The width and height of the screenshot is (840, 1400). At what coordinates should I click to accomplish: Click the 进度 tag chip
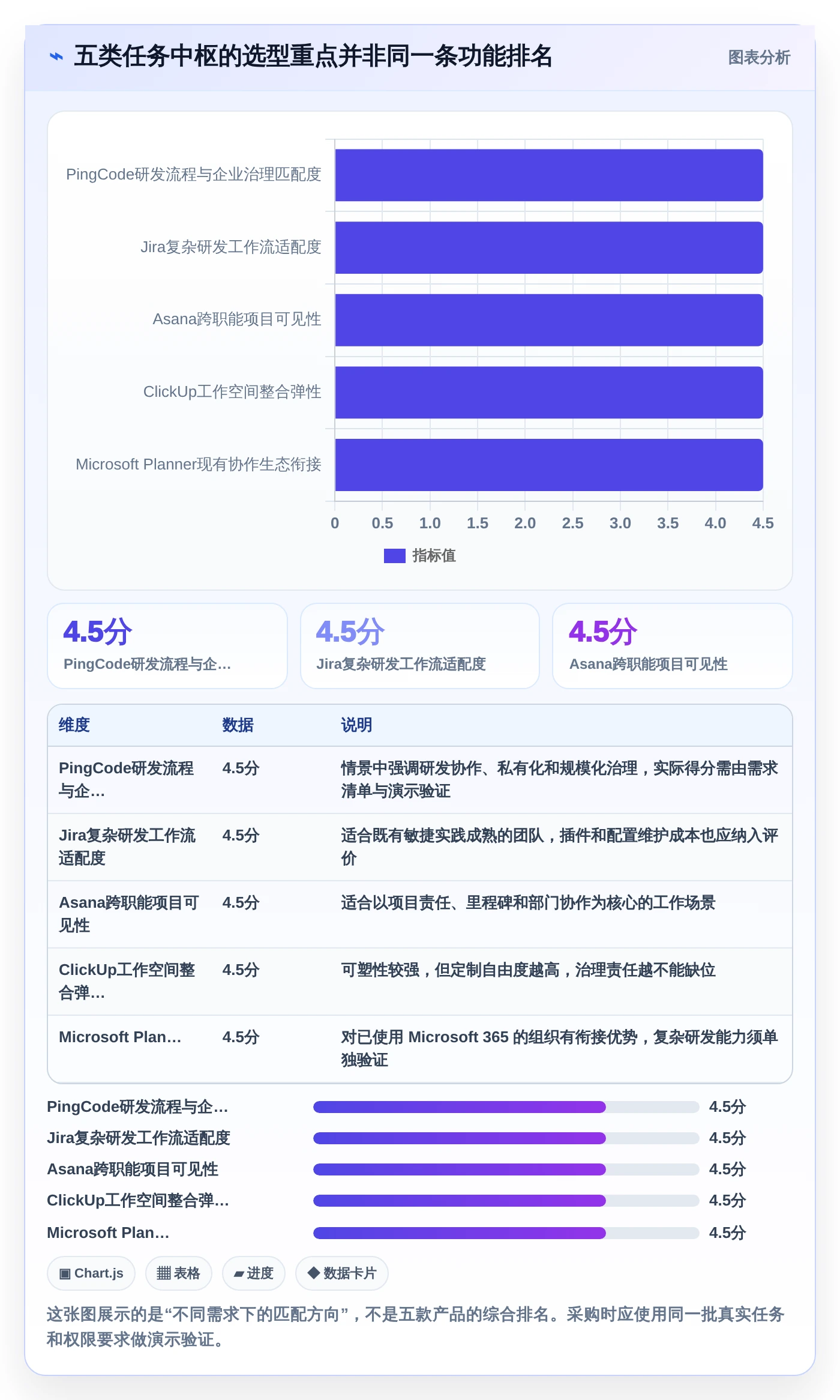point(254,1273)
